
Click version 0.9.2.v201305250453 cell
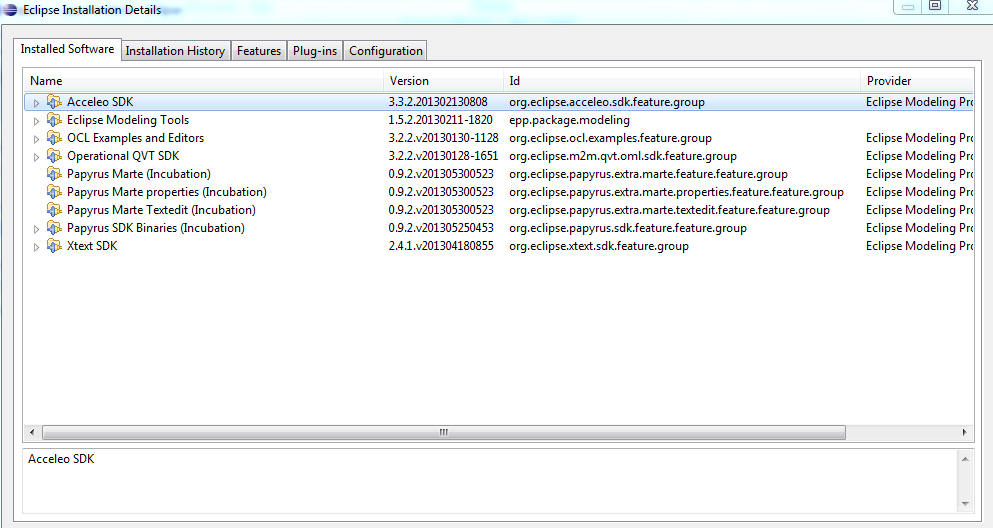(441, 228)
